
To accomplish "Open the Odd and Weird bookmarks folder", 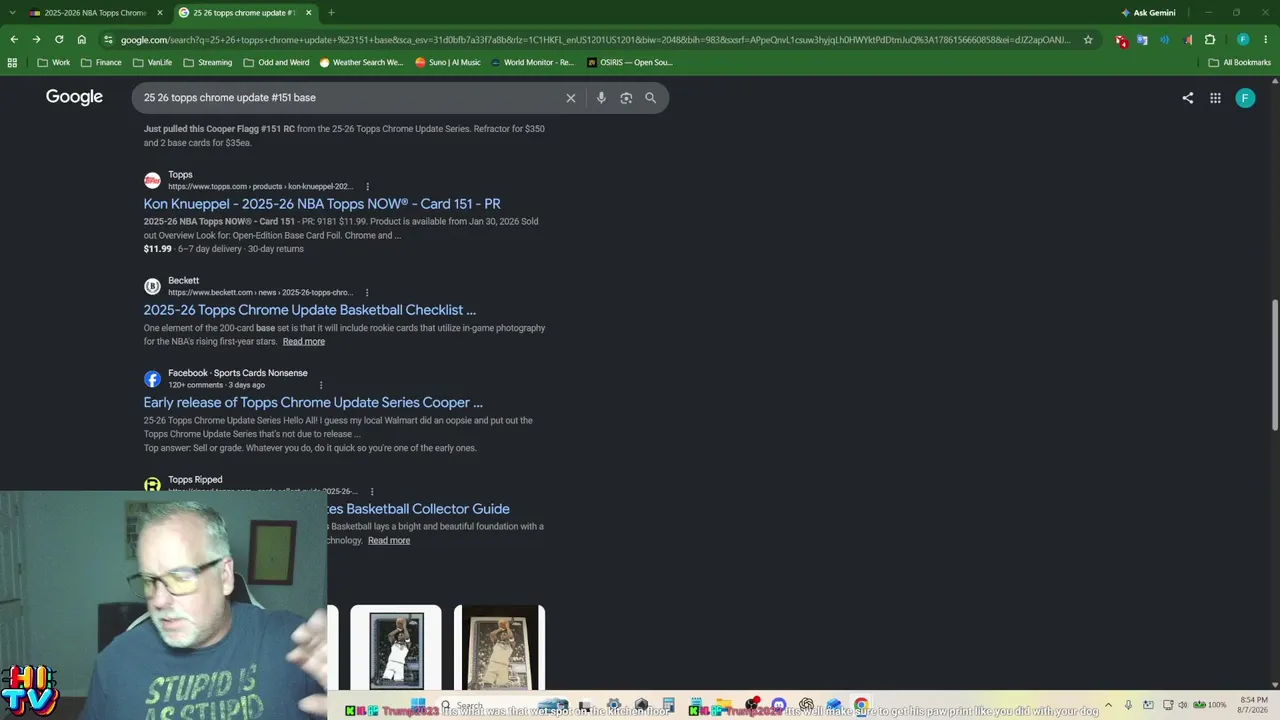I will click(x=276, y=62).
